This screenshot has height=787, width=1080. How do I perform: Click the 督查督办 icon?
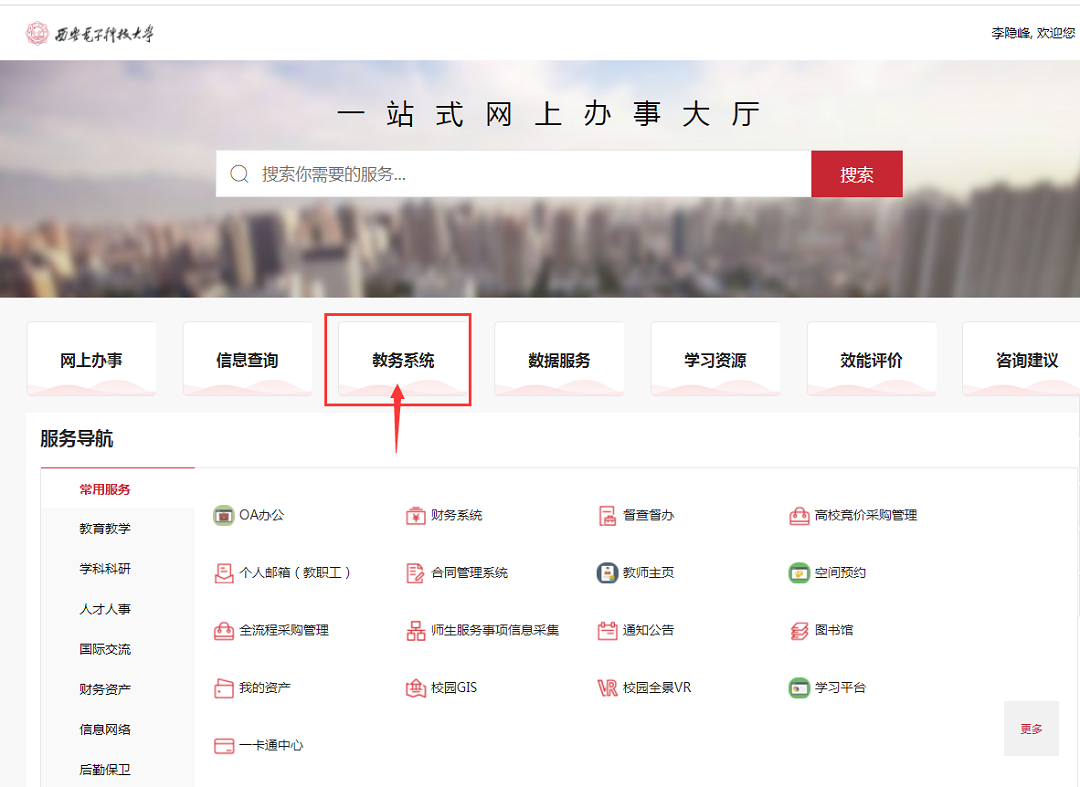(x=607, y=516)
